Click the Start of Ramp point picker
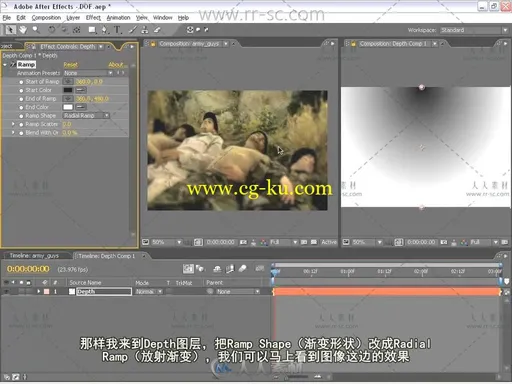Viewport: 512px width, 384px height. coord(68,81)
